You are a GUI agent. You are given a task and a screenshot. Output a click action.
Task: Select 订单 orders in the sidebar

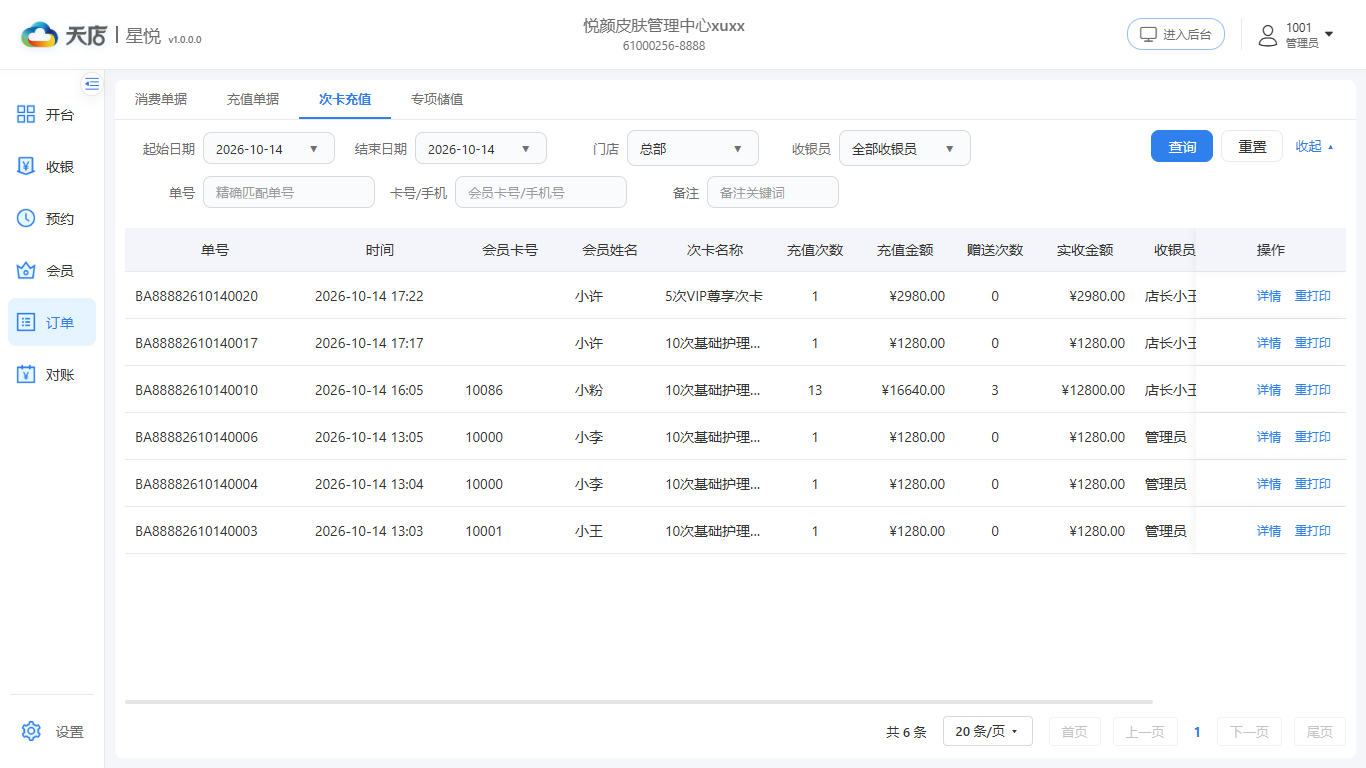click(x=52, y=322)
